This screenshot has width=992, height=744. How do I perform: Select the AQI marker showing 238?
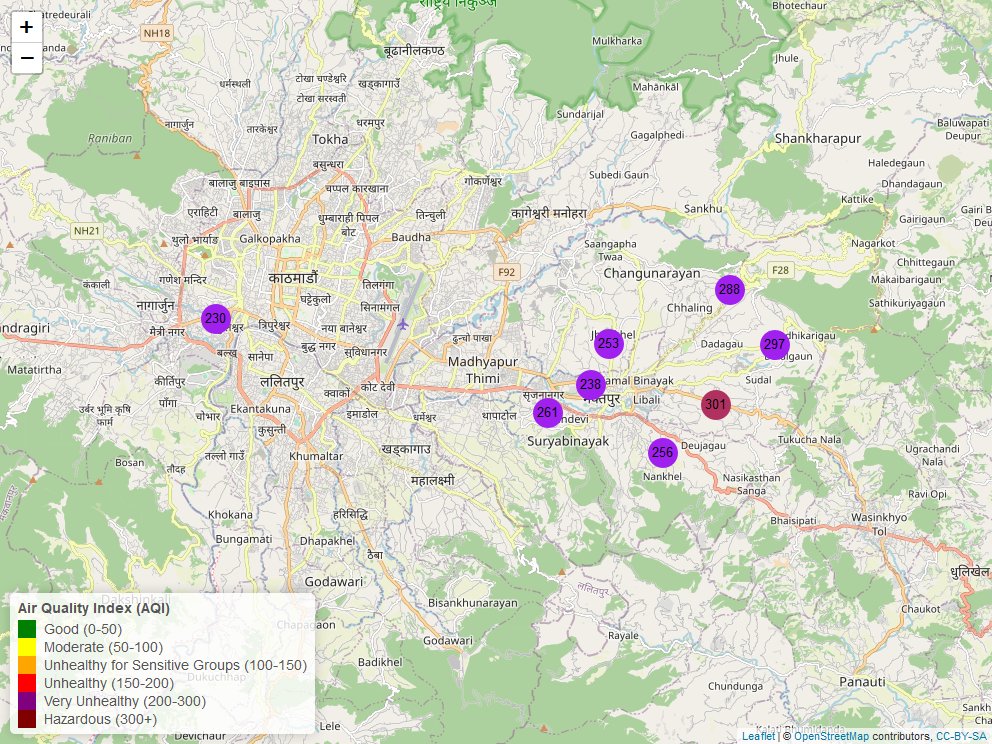(x=590, y=385)
